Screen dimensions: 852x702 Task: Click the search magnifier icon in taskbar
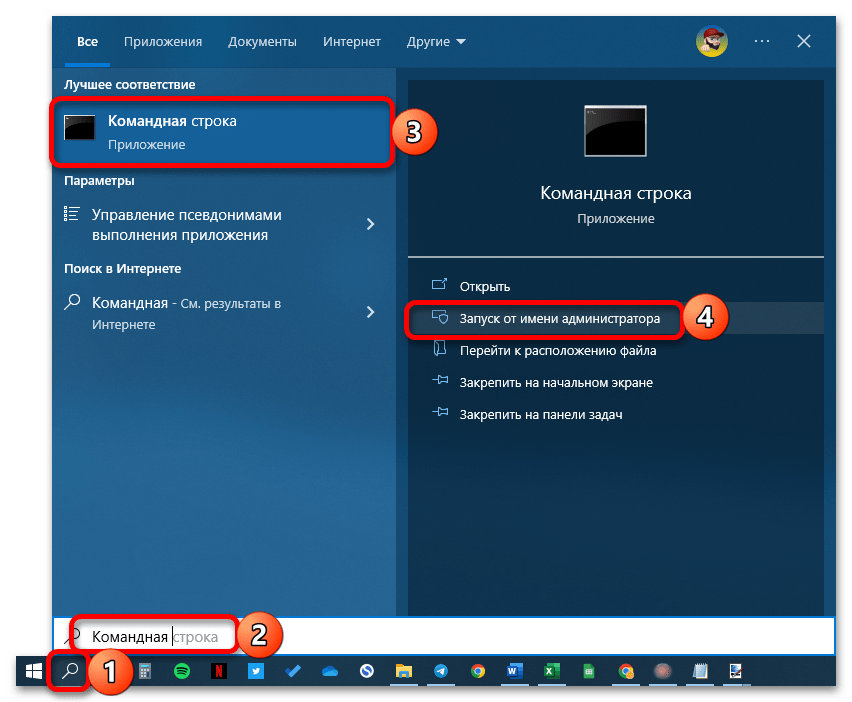tap(70, 671)
